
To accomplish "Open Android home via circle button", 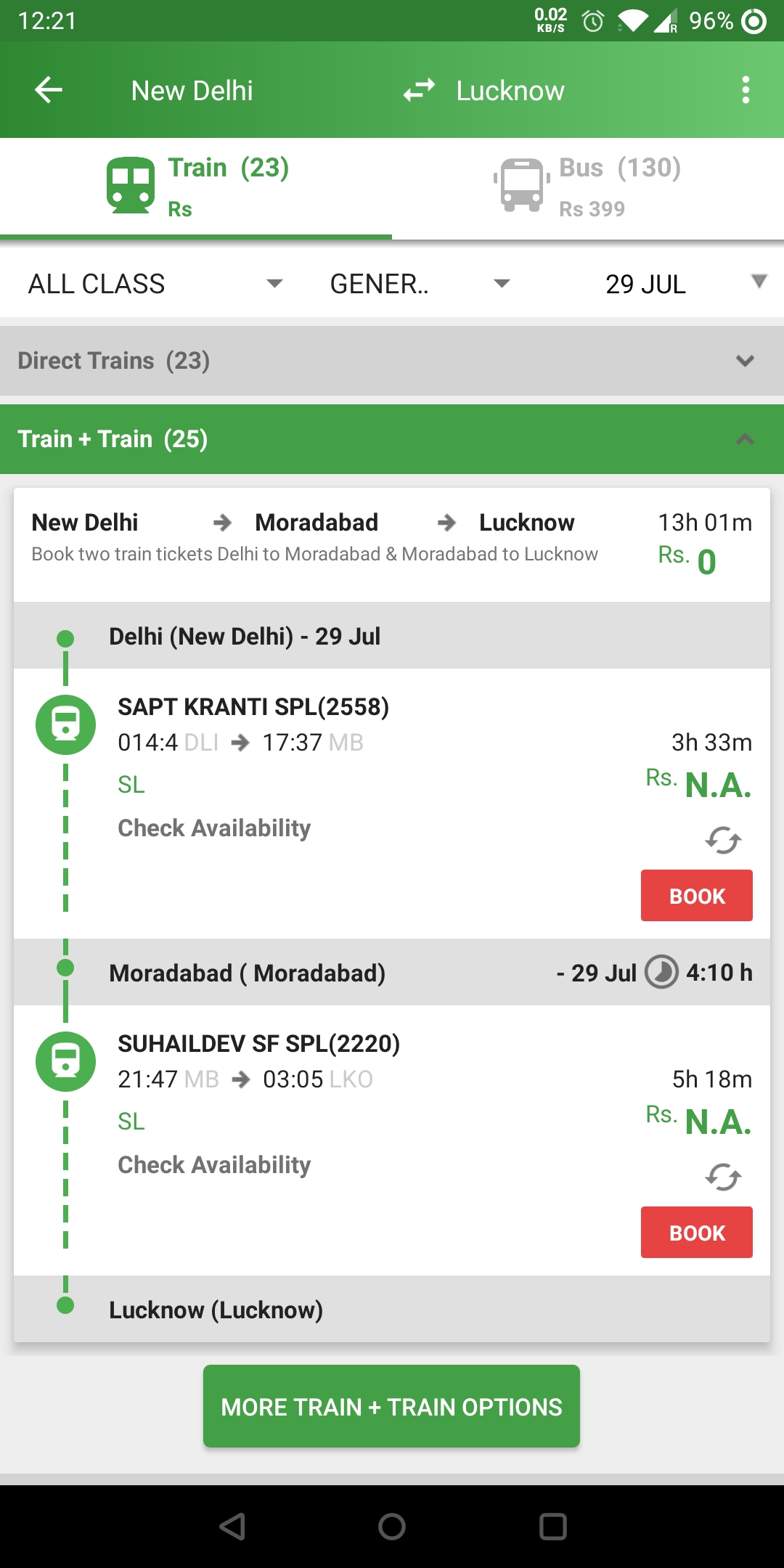I will point(392,1526).
